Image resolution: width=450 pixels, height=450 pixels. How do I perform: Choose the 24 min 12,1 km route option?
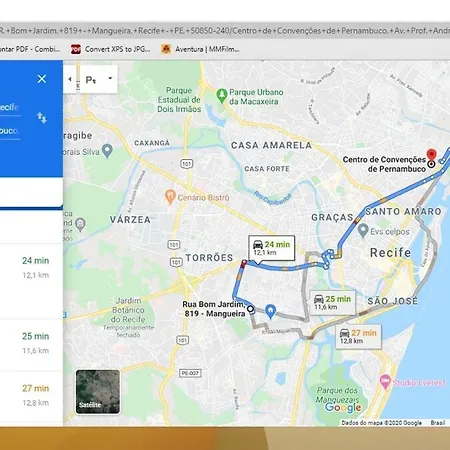tap(31, 267)
